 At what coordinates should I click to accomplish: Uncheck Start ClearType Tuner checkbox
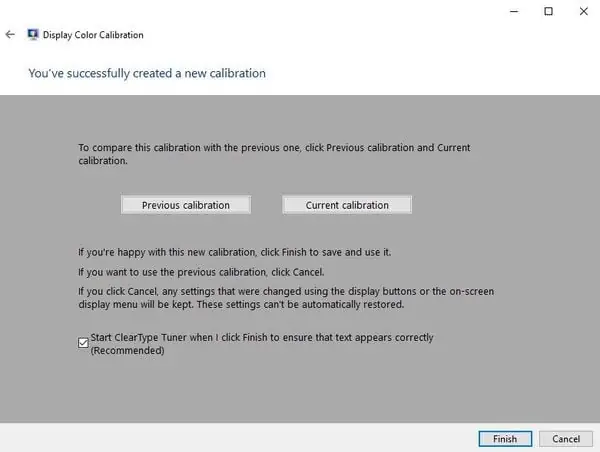tap(83, 343)
